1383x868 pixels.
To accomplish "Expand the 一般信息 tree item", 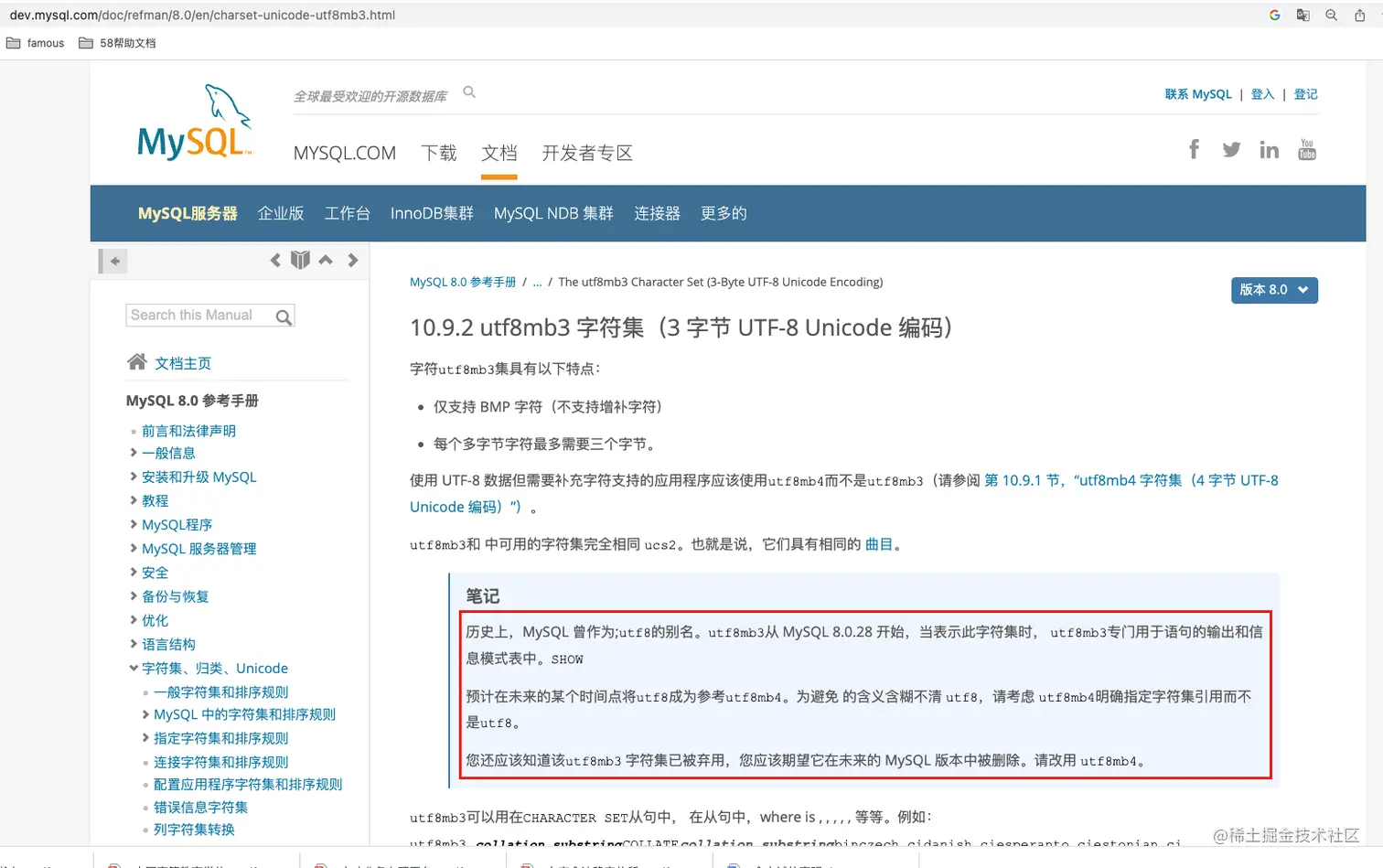I will pos(134,453).
